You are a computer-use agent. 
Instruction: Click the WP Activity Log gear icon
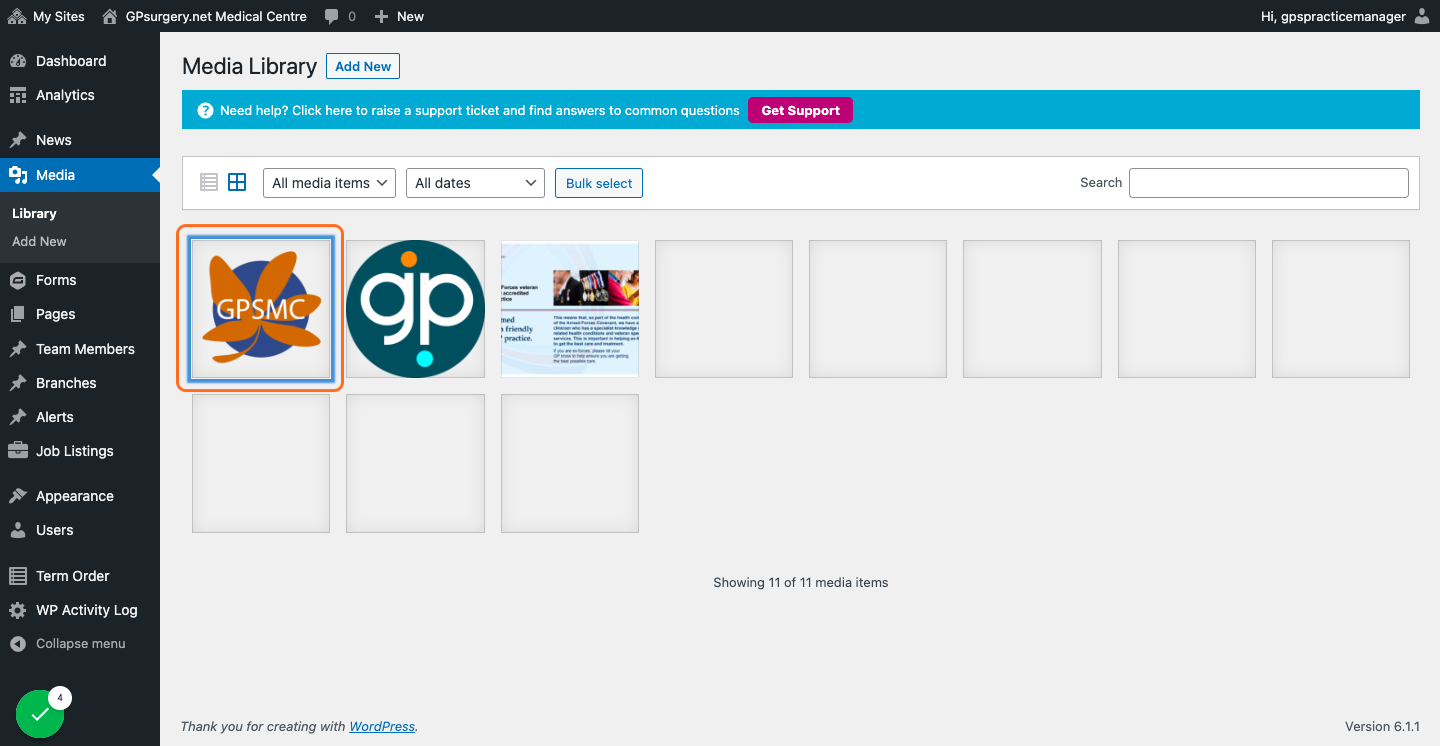click(x=18, y=610)
